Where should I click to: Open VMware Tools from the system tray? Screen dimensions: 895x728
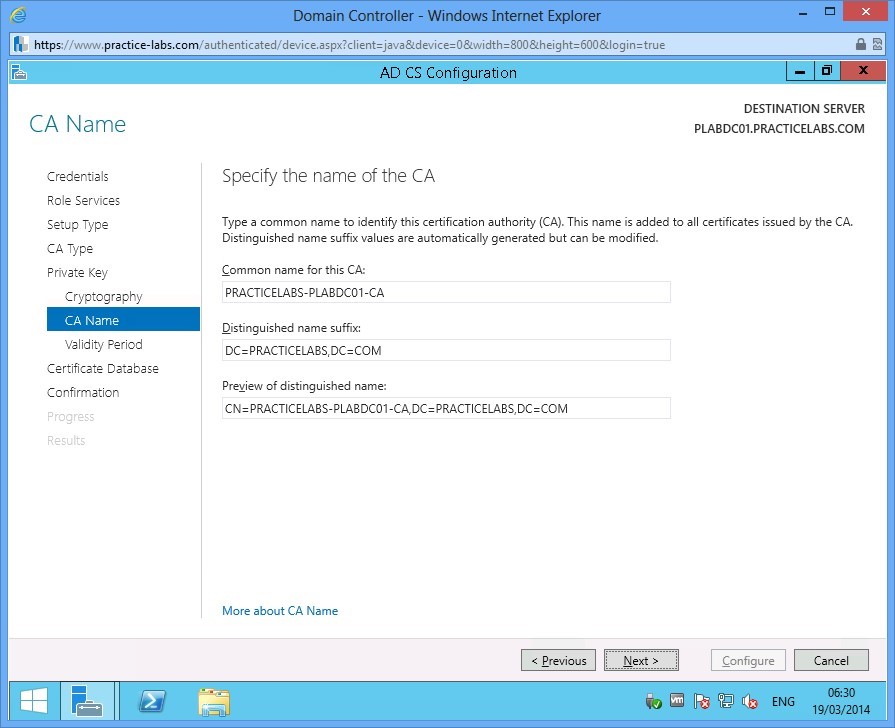coord(678,701)
